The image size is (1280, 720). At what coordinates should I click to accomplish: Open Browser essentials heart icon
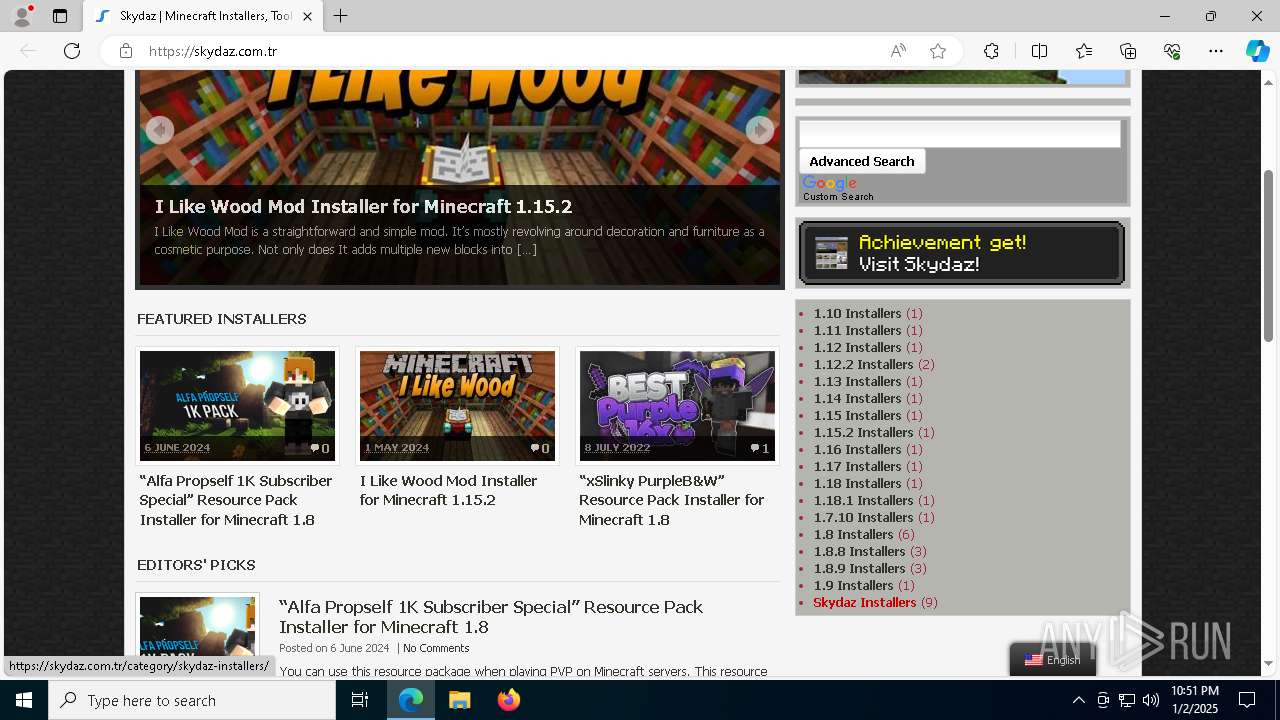(1172, 51)
